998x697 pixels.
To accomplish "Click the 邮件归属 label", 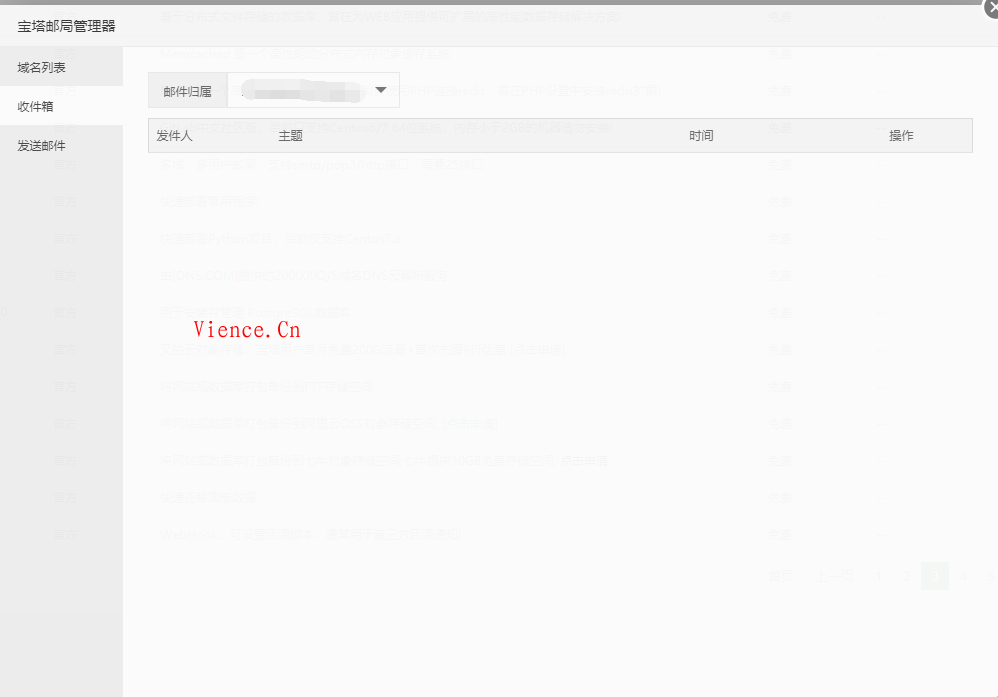I will pyautogui.click(x=187, y=91).
